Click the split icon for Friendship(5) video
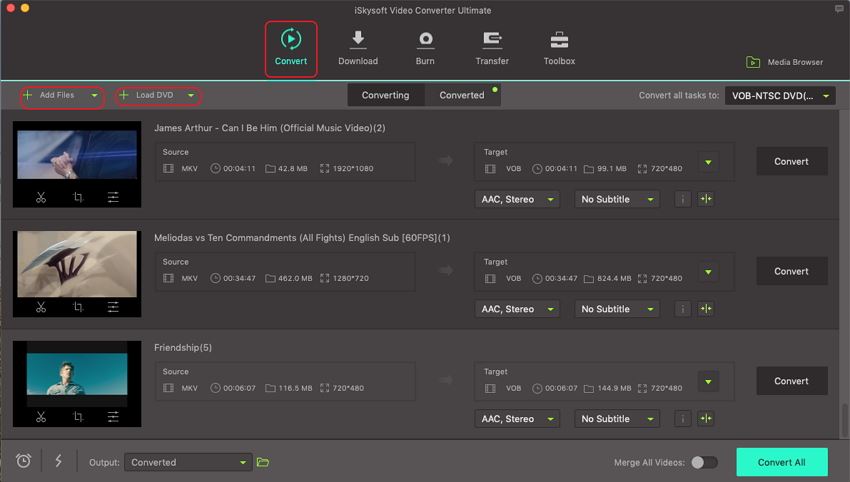The height and width of the screenshot is (482, 850). coord(706,419)
